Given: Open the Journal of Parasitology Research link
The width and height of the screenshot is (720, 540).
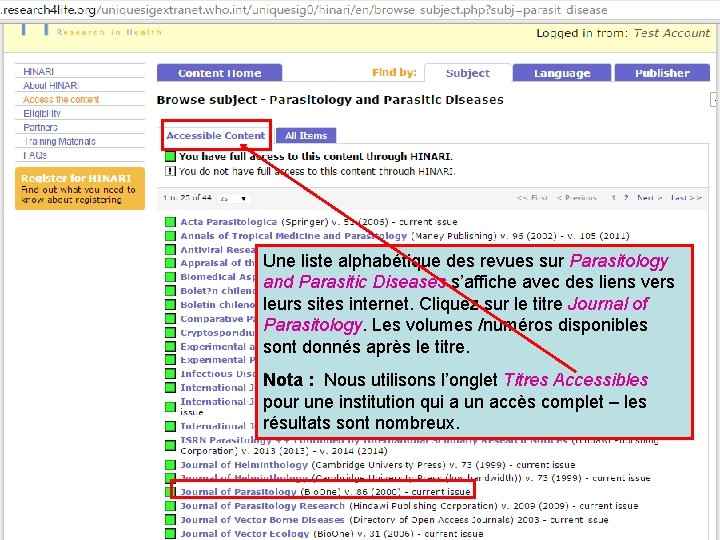Looking at the screenshot, I should [x=262, y=506].
